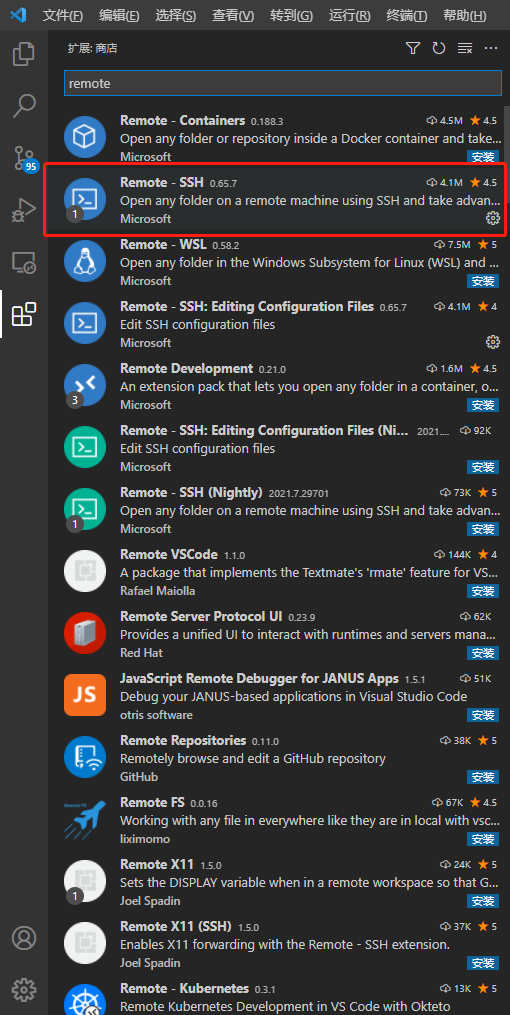Open gear menu for SSH Editing Configuration Files

(x=493, y=342)
